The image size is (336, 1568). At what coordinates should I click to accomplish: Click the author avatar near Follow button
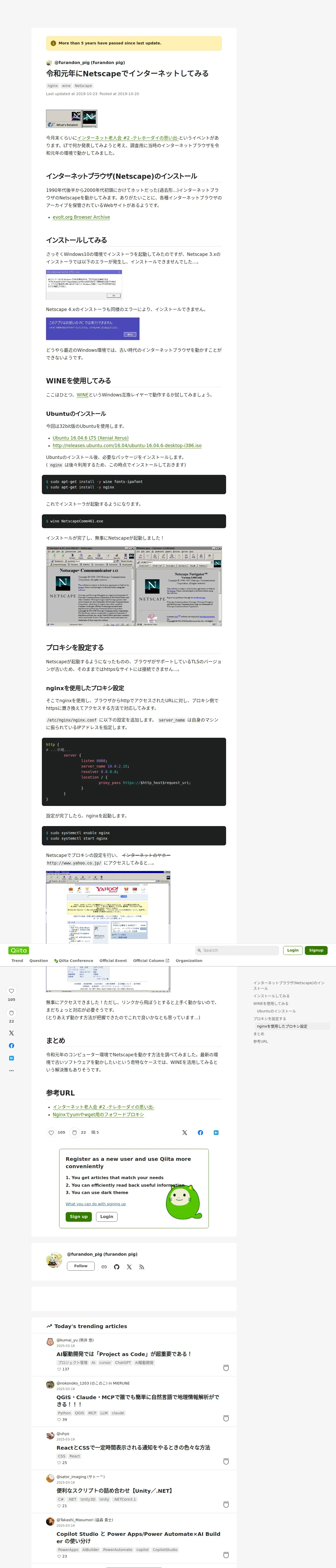pos(54,1260)
